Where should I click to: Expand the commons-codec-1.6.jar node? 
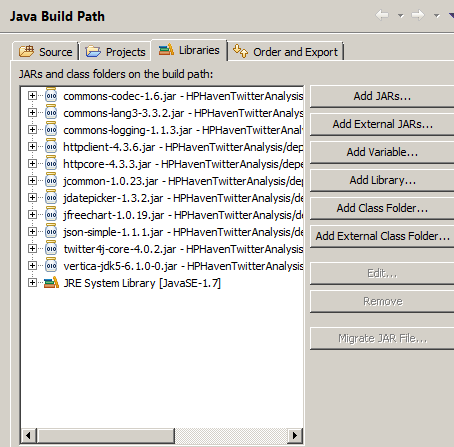click(32, 96)
